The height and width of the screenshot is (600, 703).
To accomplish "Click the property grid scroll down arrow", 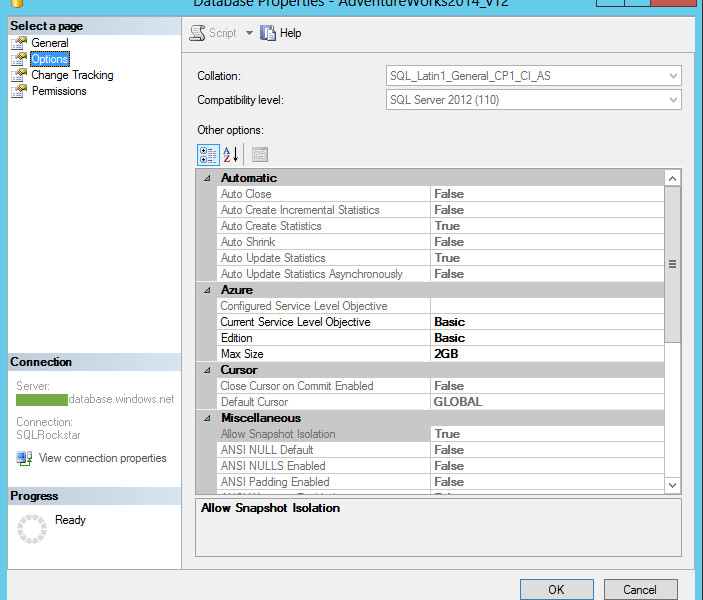I will point(672,485).
